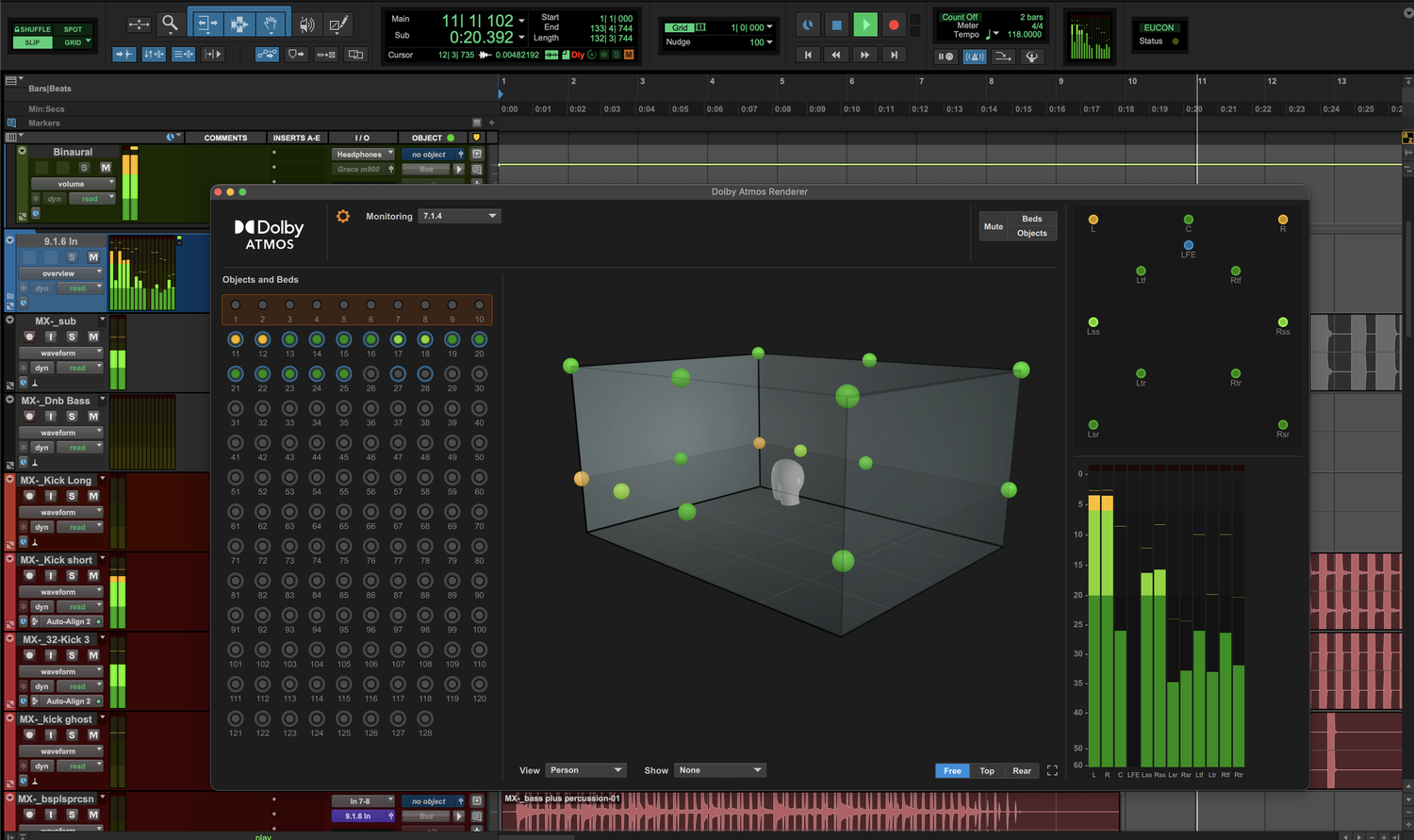Viewport: 1414px width, 840px height.
Task: Select the Grabber hand tool
Action: click(271, 24)
